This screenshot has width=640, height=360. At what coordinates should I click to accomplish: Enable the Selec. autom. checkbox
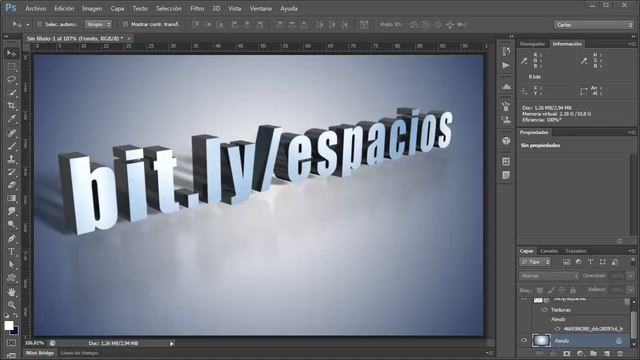[40, 24]
